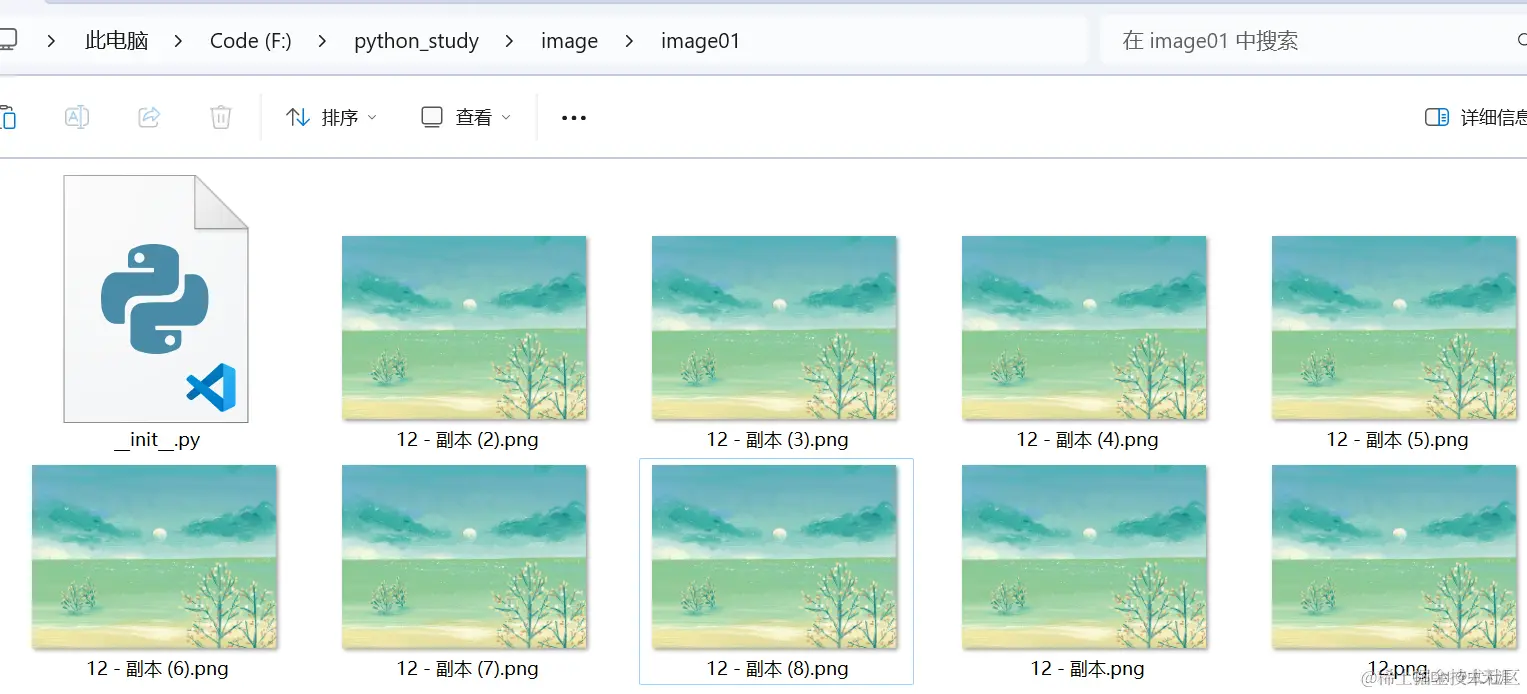Click the 查看 view icon
The width and height of the screenshot is (1527, 694).
tap(431, 117)
